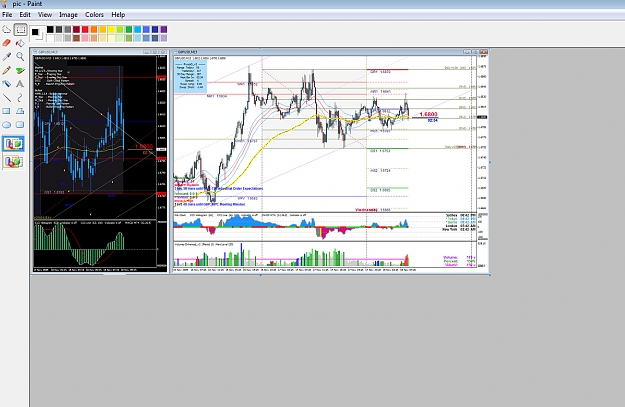Click the canvas bottom-right corner handle
Viewport: 625px width, 407px height.
(490, 275)
